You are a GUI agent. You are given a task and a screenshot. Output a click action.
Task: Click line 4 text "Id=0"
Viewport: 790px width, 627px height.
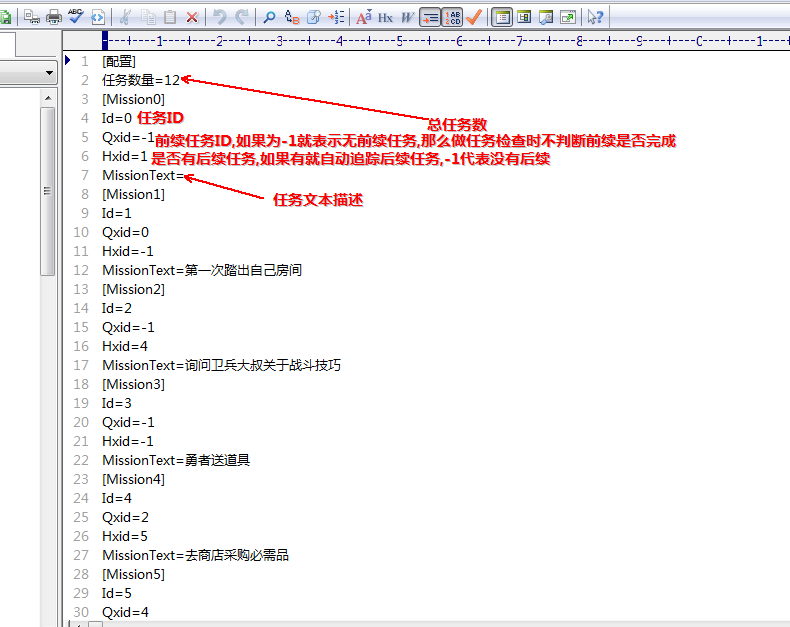pos(117,118)
